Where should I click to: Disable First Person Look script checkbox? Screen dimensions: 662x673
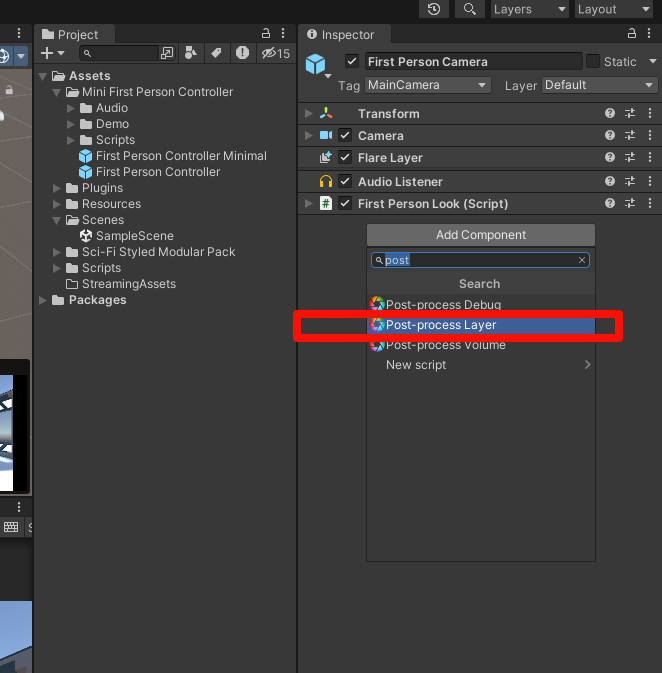(x=345, y=203)
